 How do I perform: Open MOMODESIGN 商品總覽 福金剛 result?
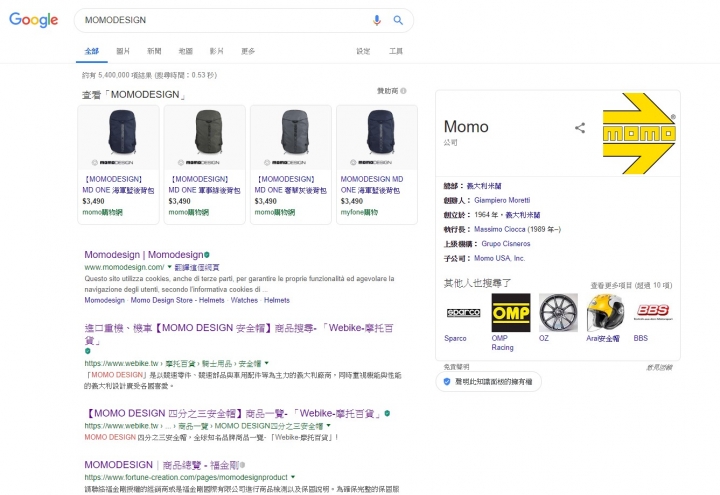[x=162, y=465]
